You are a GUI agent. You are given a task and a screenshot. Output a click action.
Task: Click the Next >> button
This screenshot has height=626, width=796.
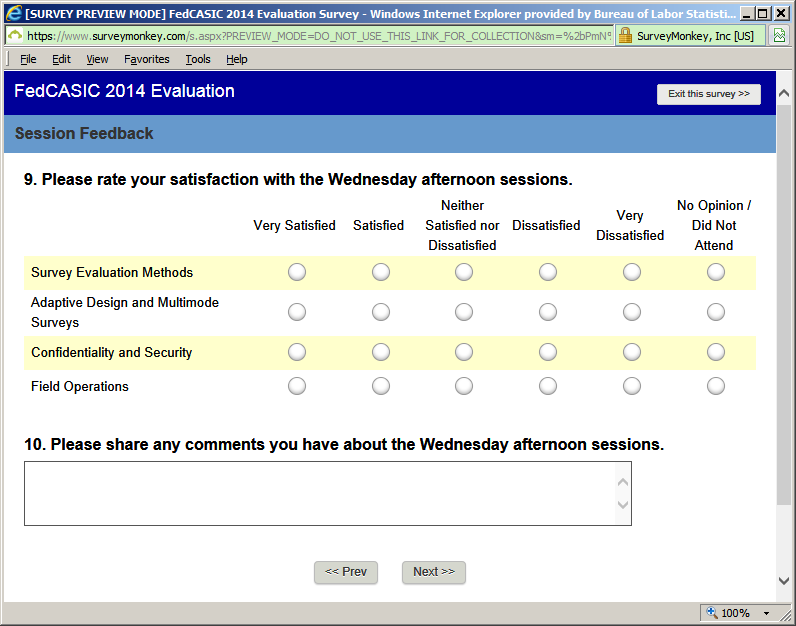point(434,572)
